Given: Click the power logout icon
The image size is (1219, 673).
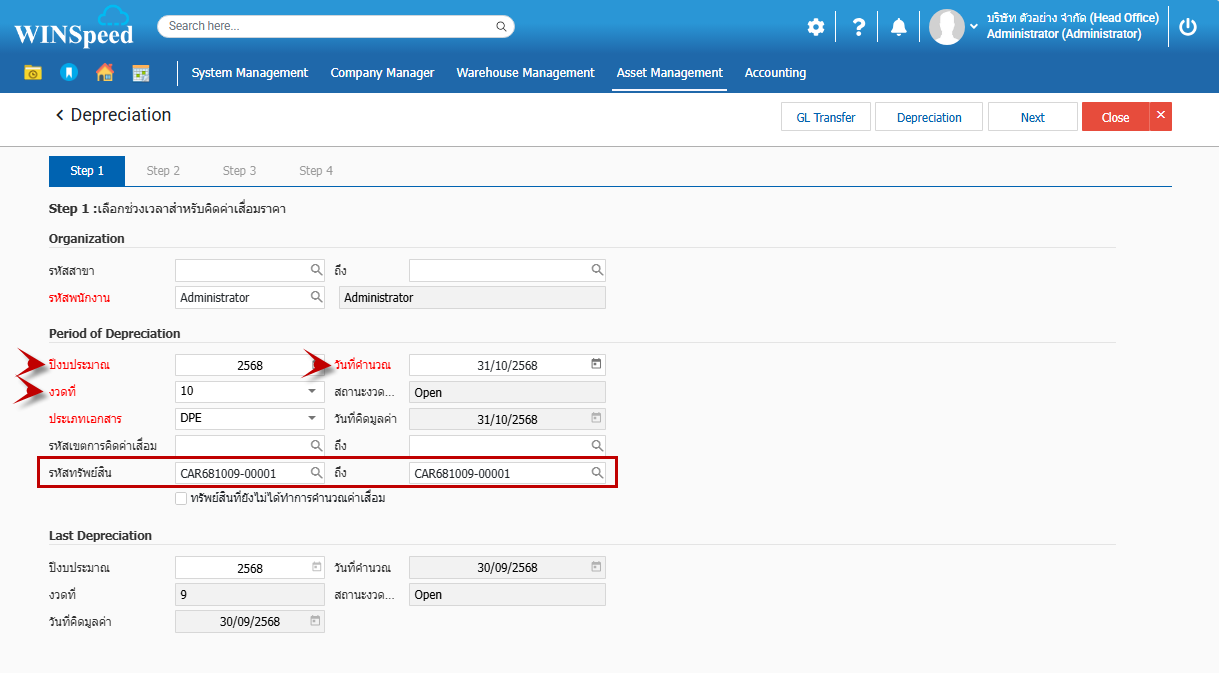Looking at the screenshot, I should 1188,27.
